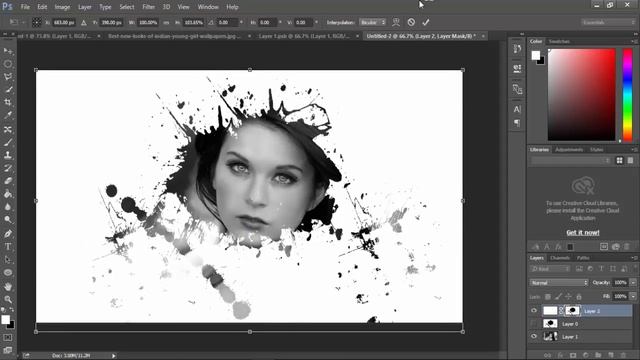The width and height of the screenshot is (640, 360).
Task: Open the Normal blend mode dropdown
Action: coord(559,282)
